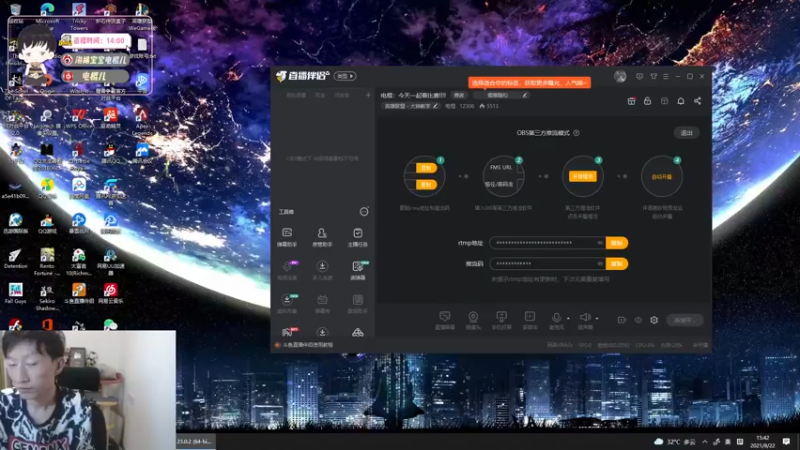The width and height of the screenshot is (800, 450).
Task: Open the TV-shaped tool in third toolbox row
Action: [x=322, y=304]
